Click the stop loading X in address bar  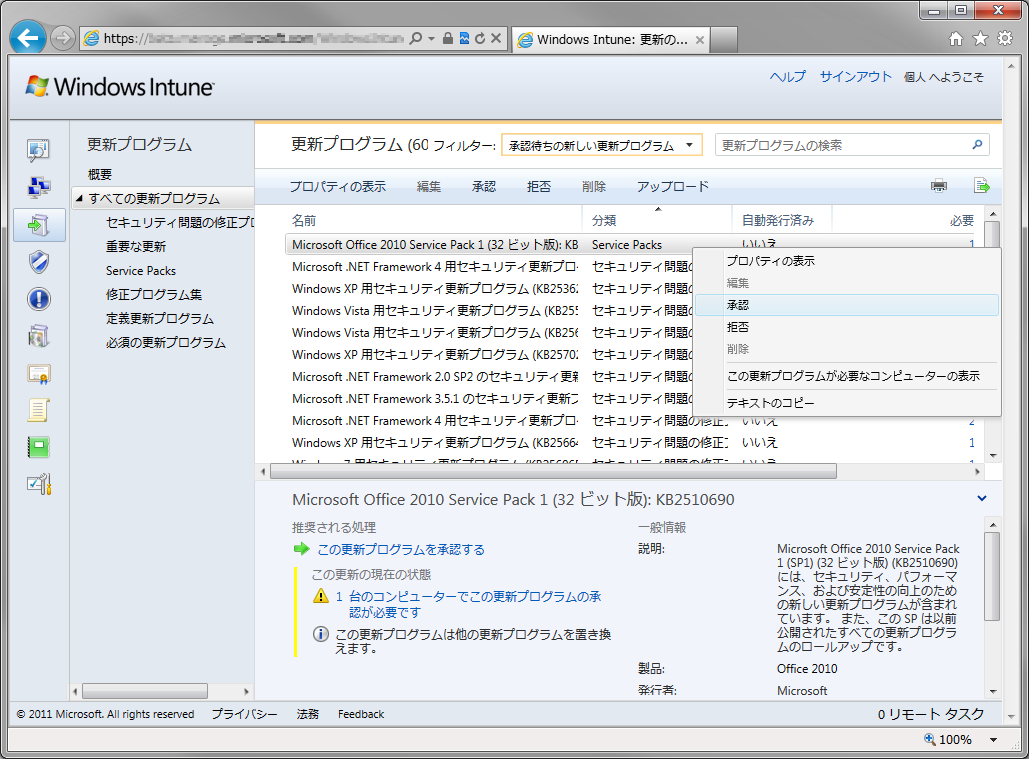click(496, 39)
